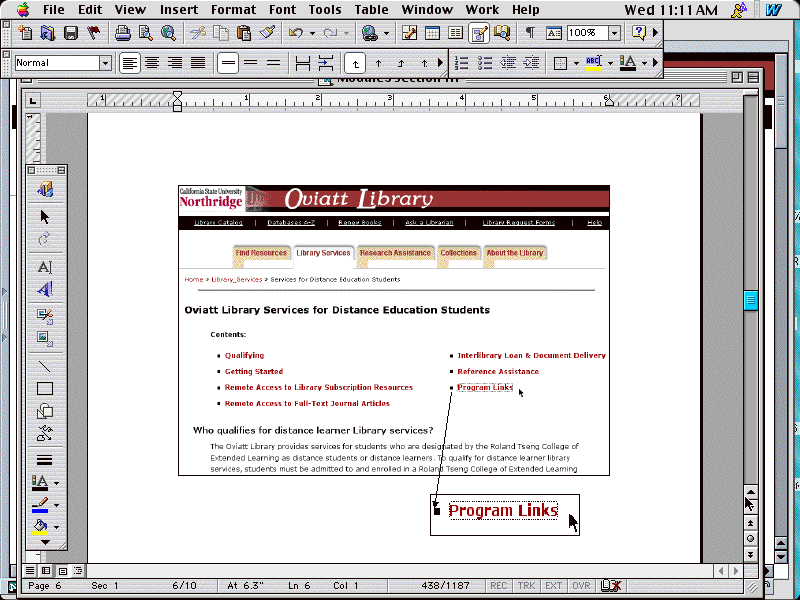Click the Insert Table icon
Viewport: 800px width, 600px height.
pyautogui.click(x=432, y=33)
